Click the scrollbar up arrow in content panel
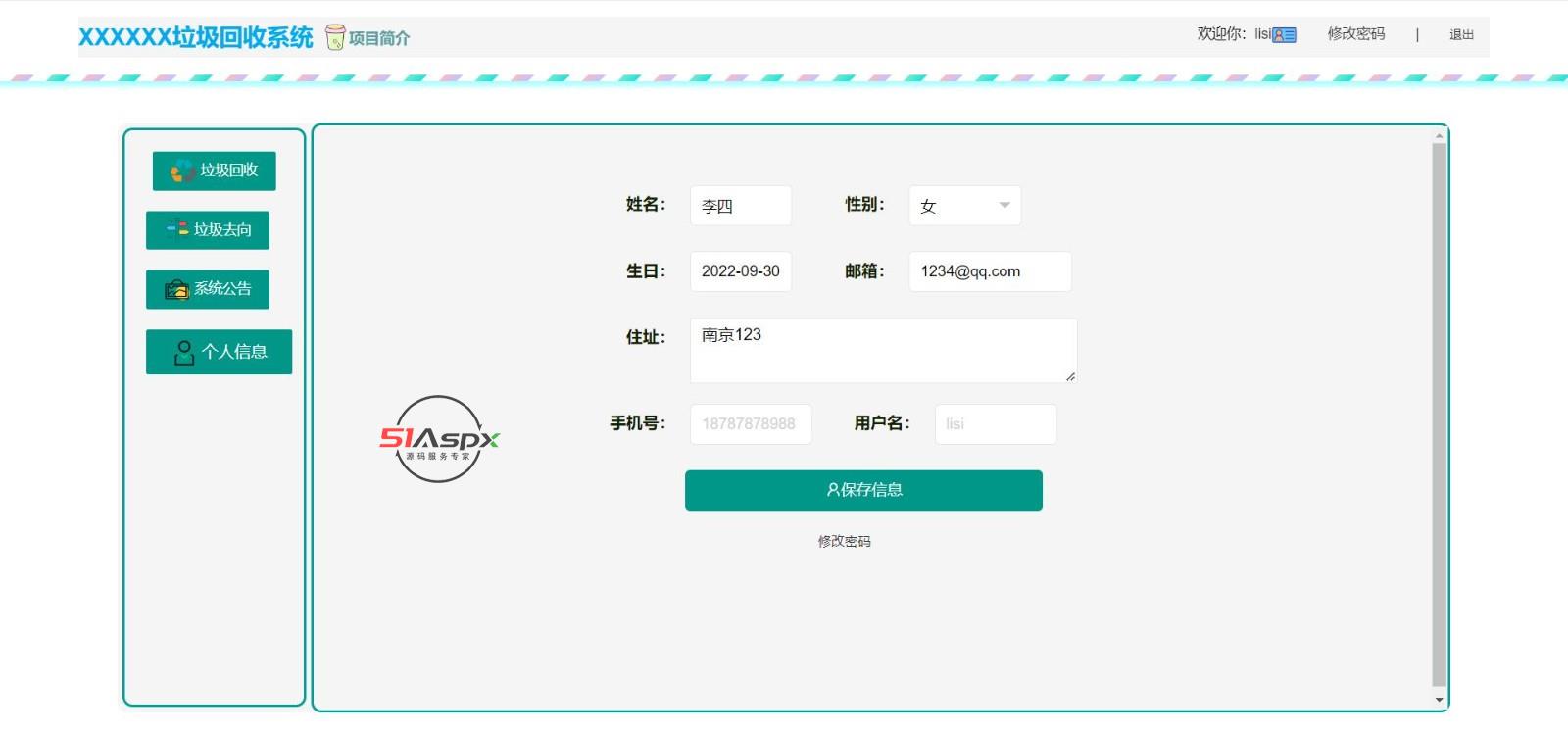The width and height of the screenshot is (1568, 736). pyautogui.click(x=1440, y=136)
